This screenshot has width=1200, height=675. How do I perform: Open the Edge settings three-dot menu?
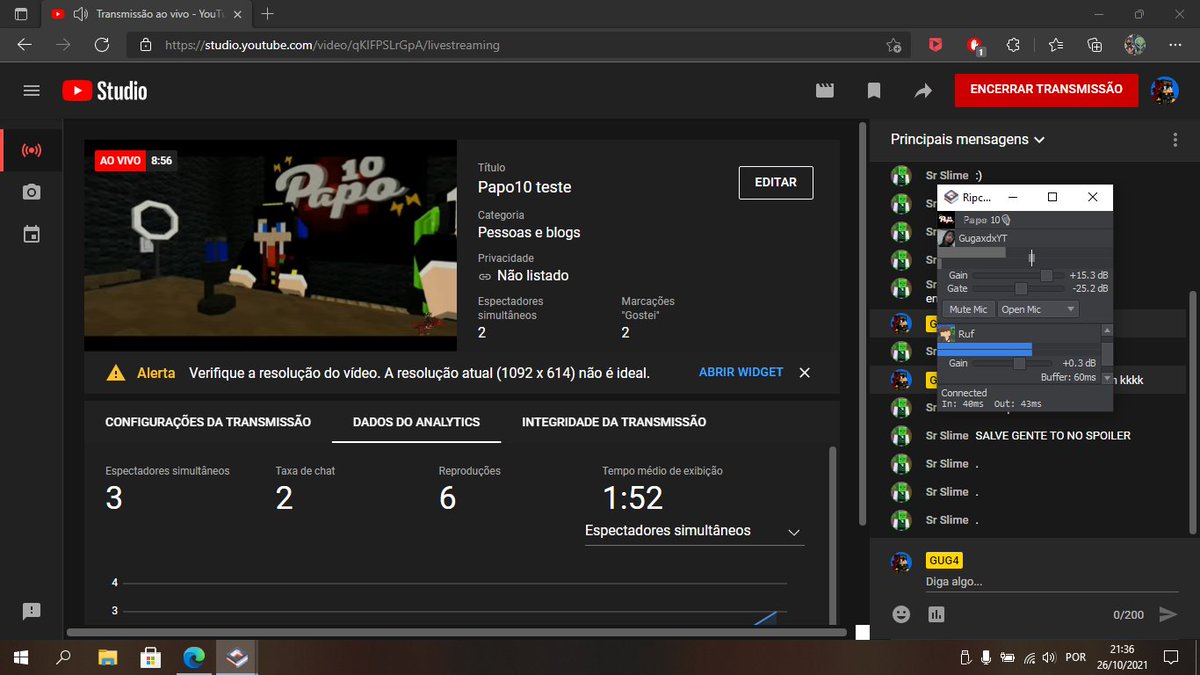click(x=1174, y=45)
